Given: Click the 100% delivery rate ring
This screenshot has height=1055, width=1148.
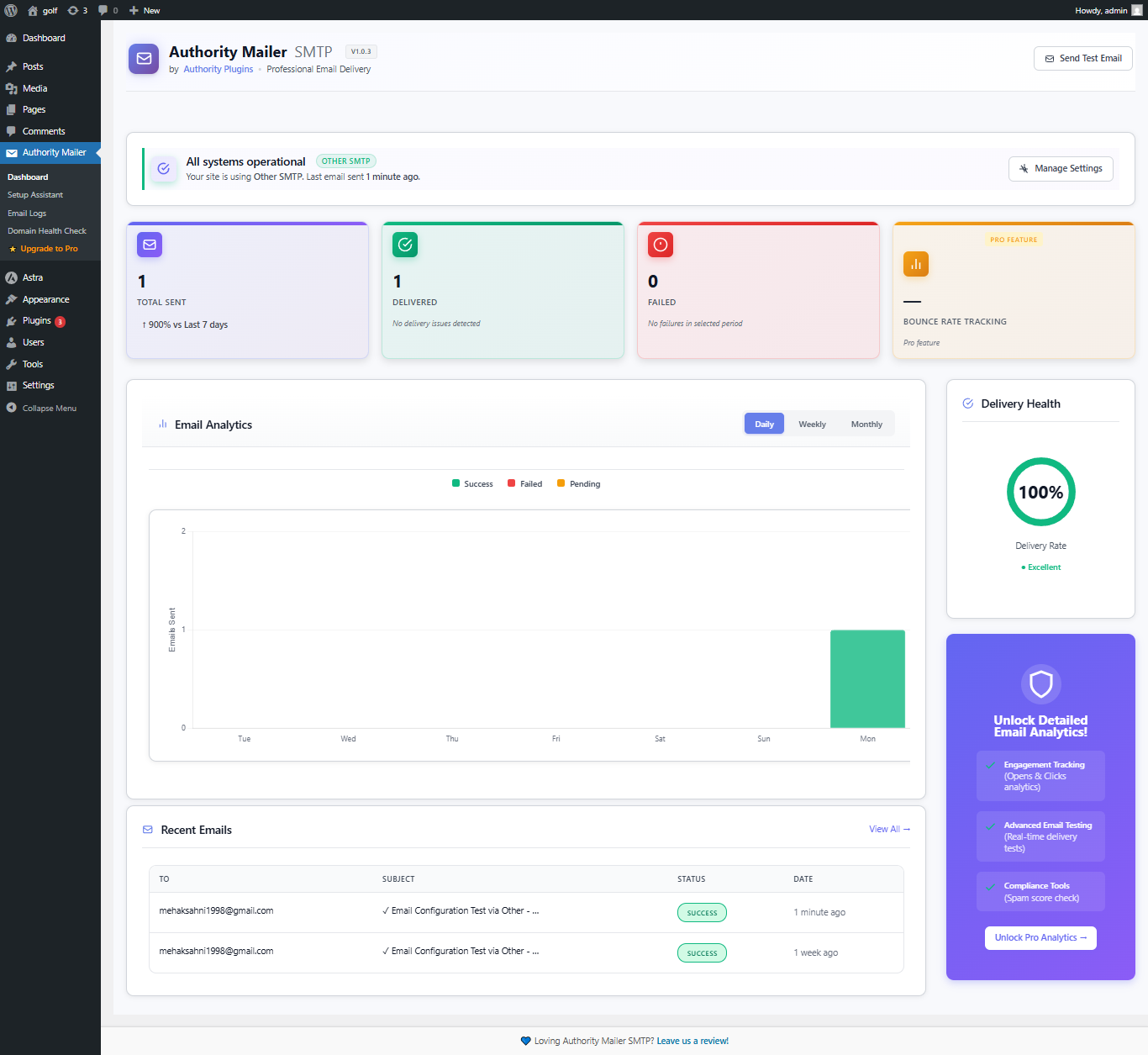Looking at the screenshot, I should click(x=1041, y=492).
